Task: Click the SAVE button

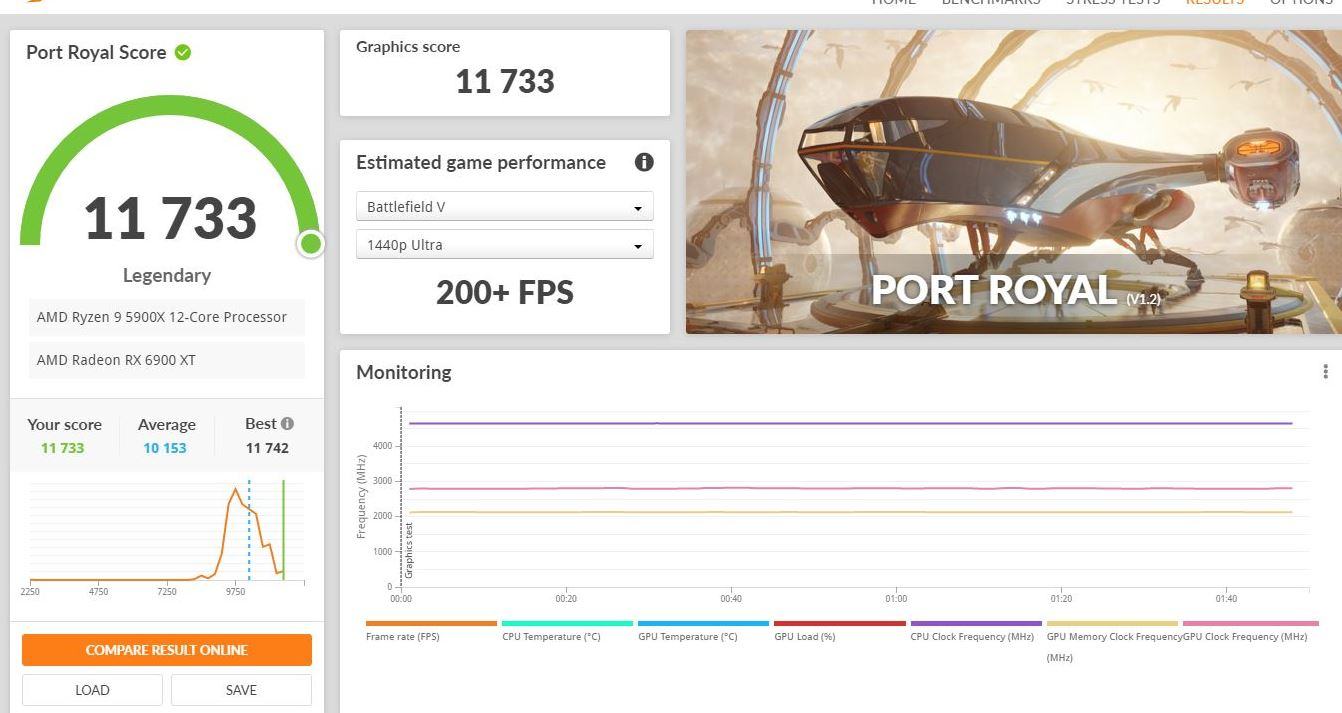Action: click(241, 690)
